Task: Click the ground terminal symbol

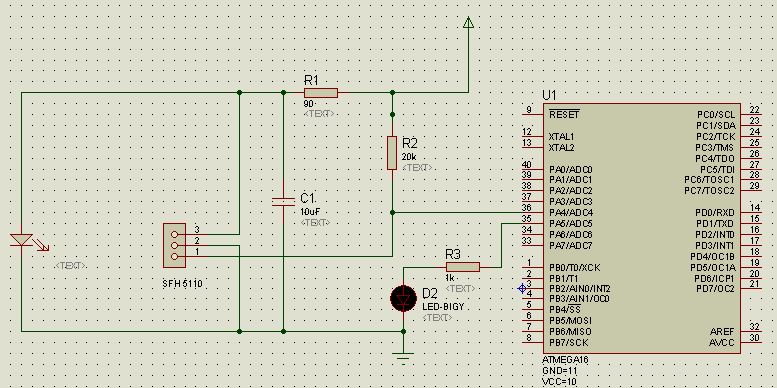Action: pos(404,355)
